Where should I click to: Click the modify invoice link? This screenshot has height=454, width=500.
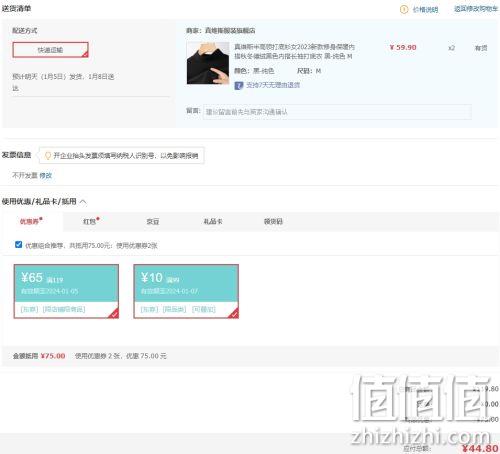click(x=46, y=175)
